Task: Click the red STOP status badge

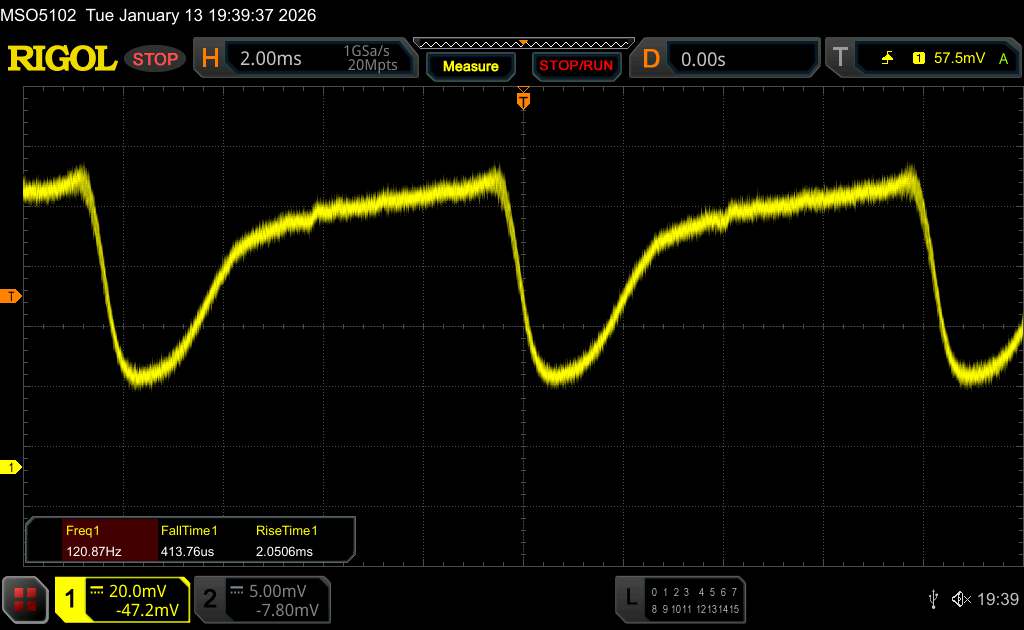Action: click(156, 59)
